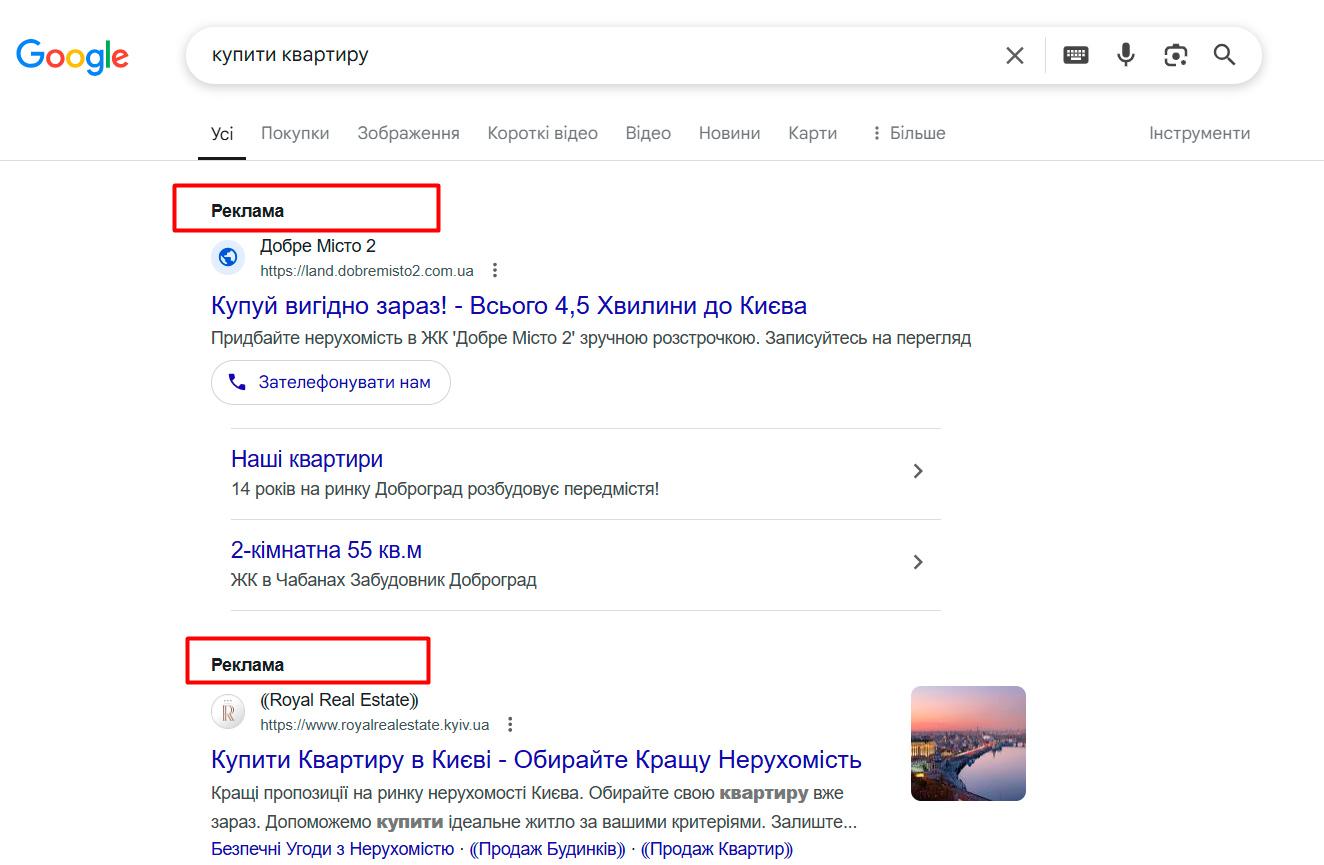Screen dimensions: 1324x865
Task: Click Реклама label above Royal Real Estate
Action: (247, 665)
